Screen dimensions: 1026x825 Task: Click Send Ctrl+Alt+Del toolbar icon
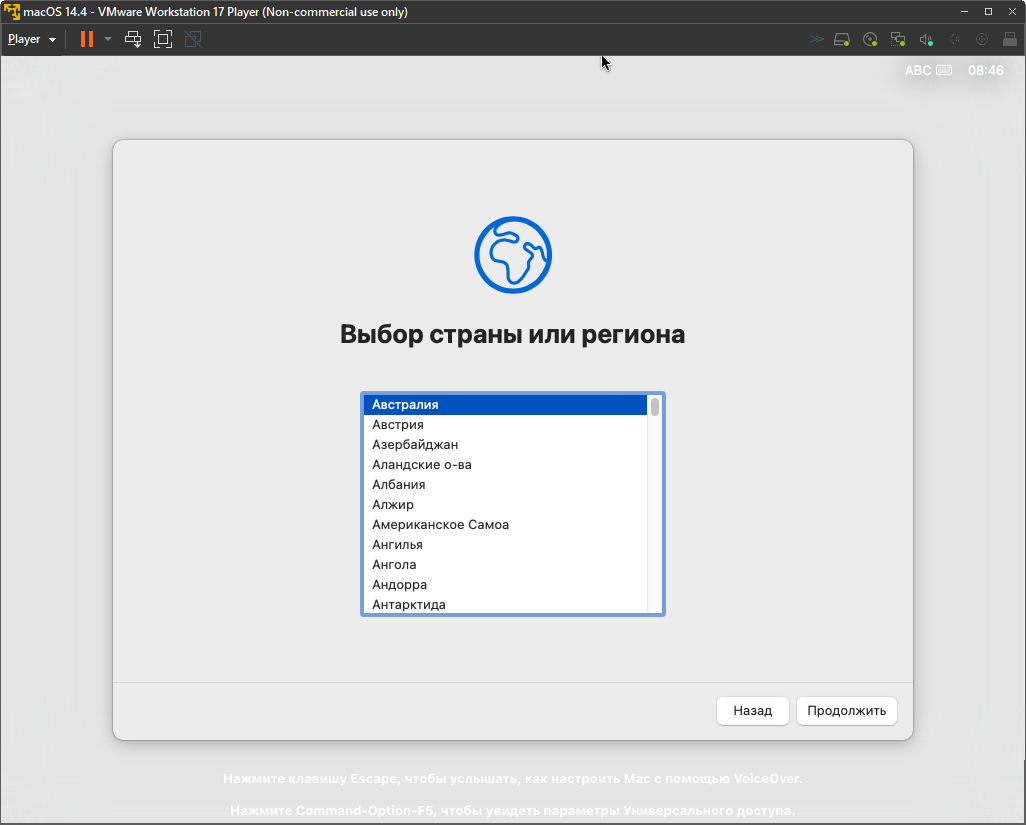coord(133,39)
